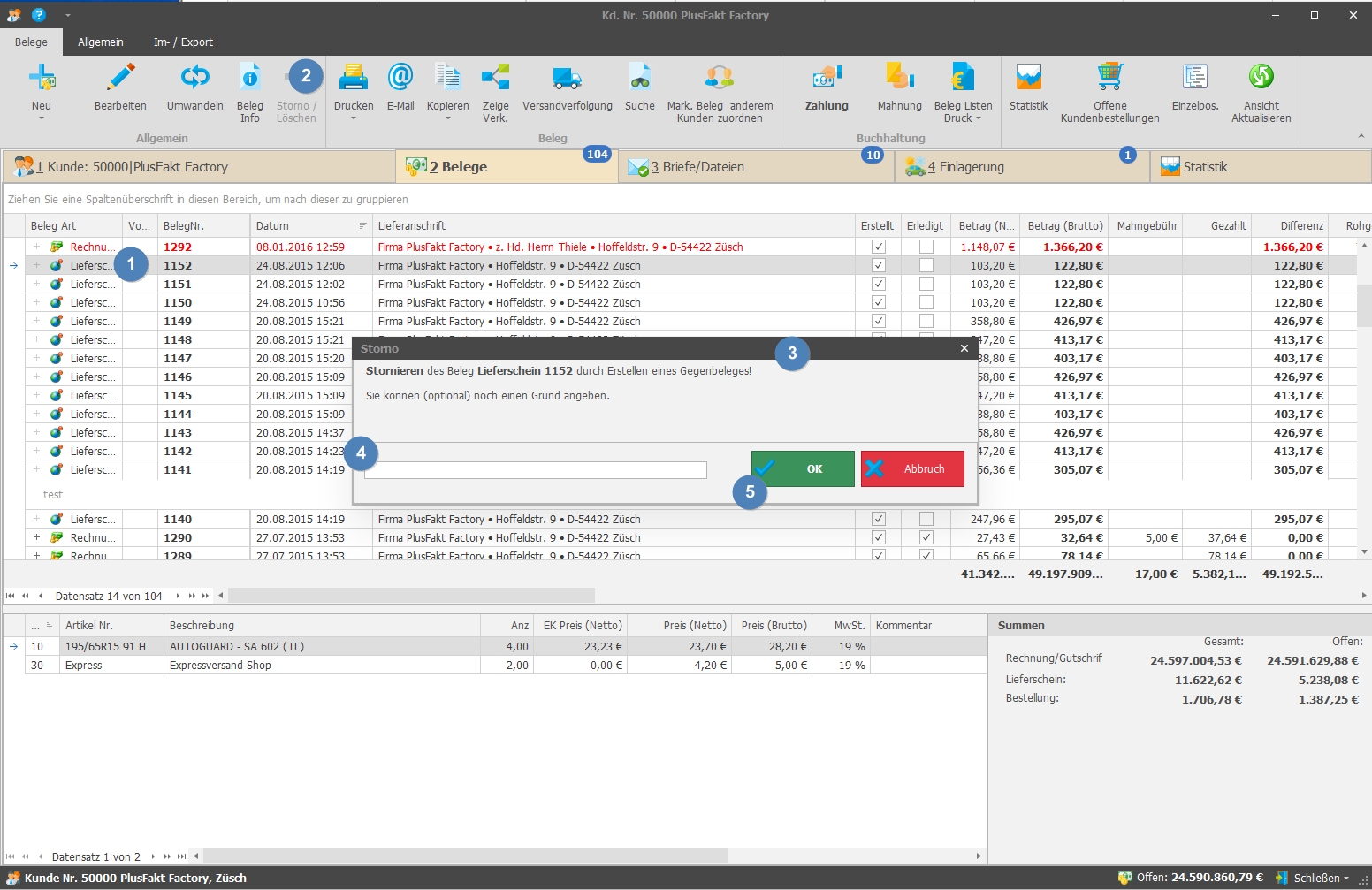
Task: Open the Schließen dropdown arrow
Action: click(x=1346, y=878)
